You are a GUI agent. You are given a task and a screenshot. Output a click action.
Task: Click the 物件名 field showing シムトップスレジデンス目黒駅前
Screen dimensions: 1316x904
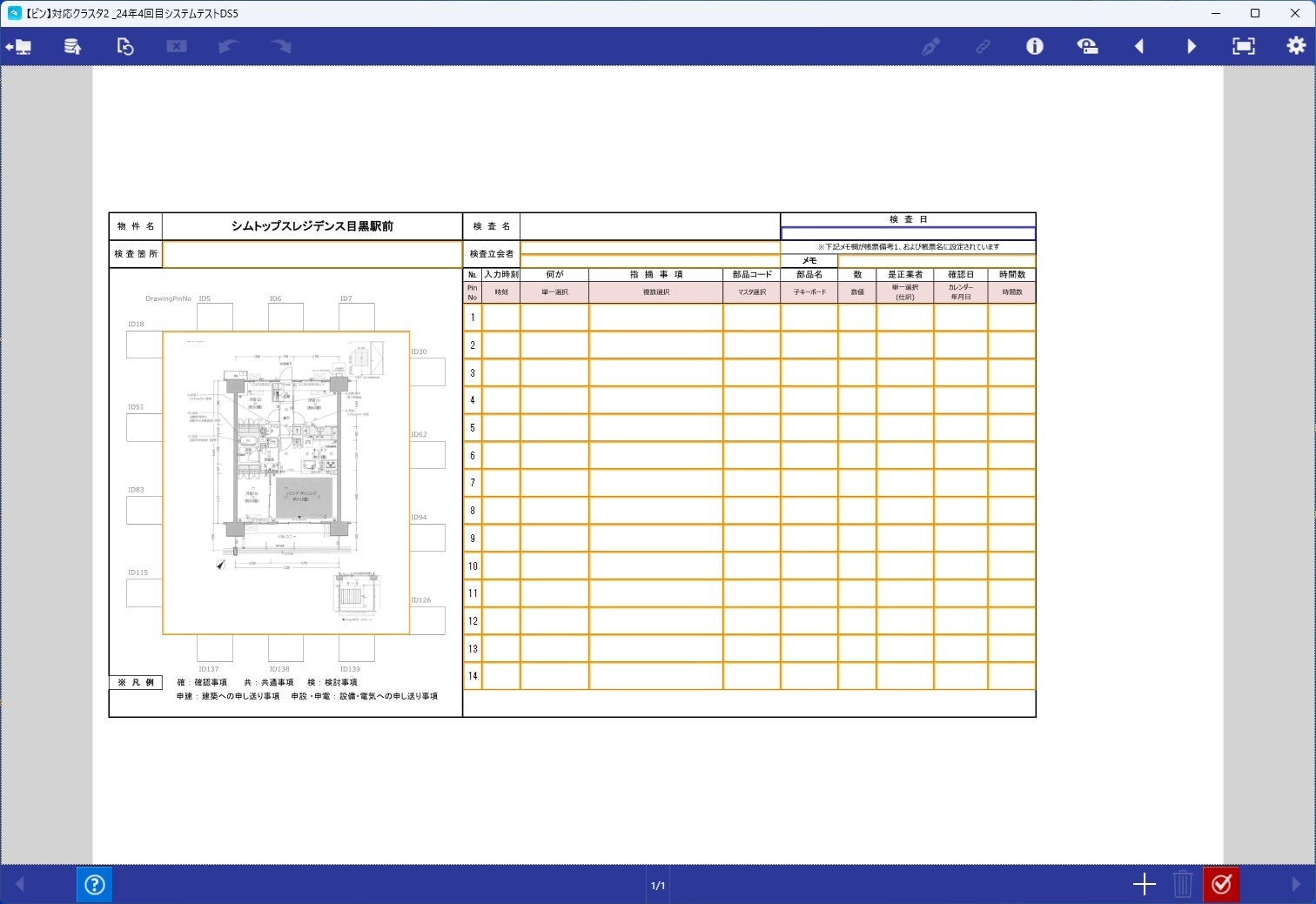pos(312,226)
